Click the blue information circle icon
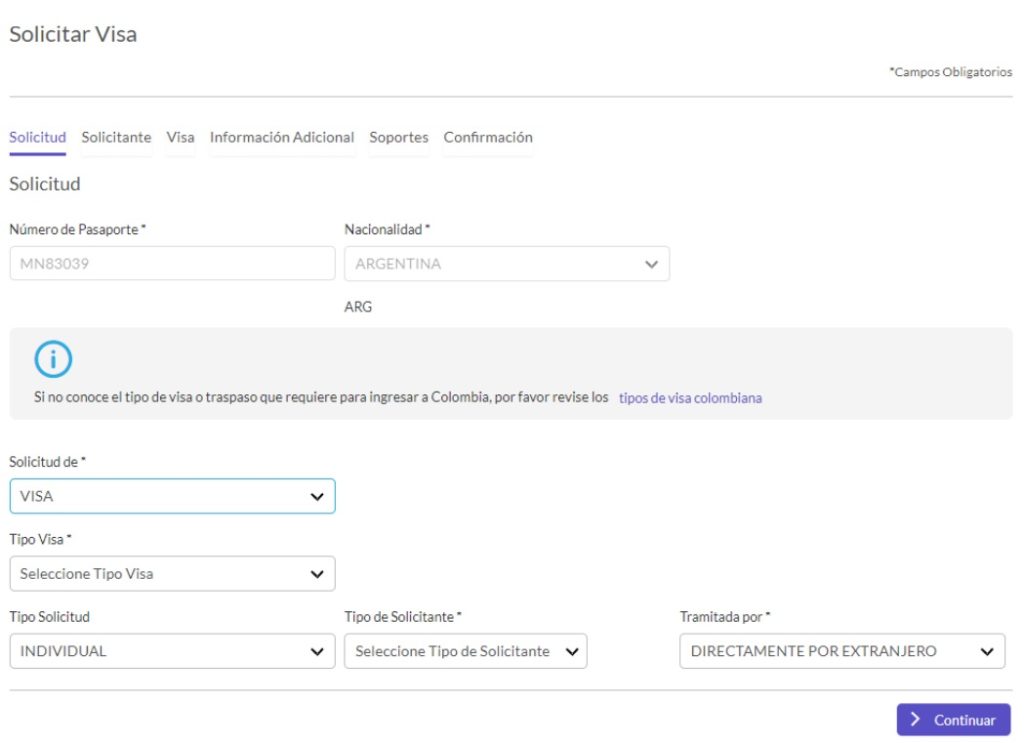 tap(53, 359)
